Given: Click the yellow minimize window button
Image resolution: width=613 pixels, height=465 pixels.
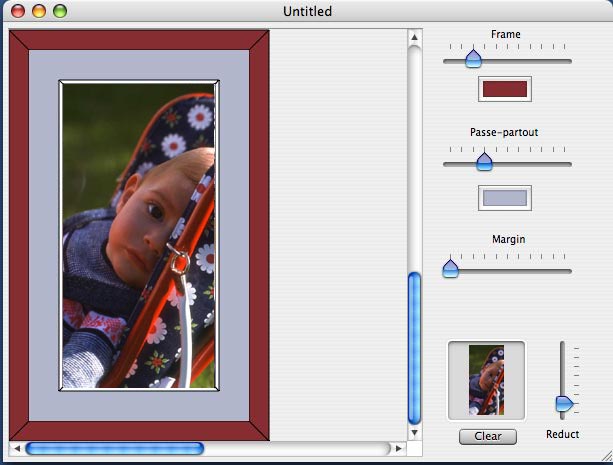Looking at the screenshot, I should click(x=39, y=11).
